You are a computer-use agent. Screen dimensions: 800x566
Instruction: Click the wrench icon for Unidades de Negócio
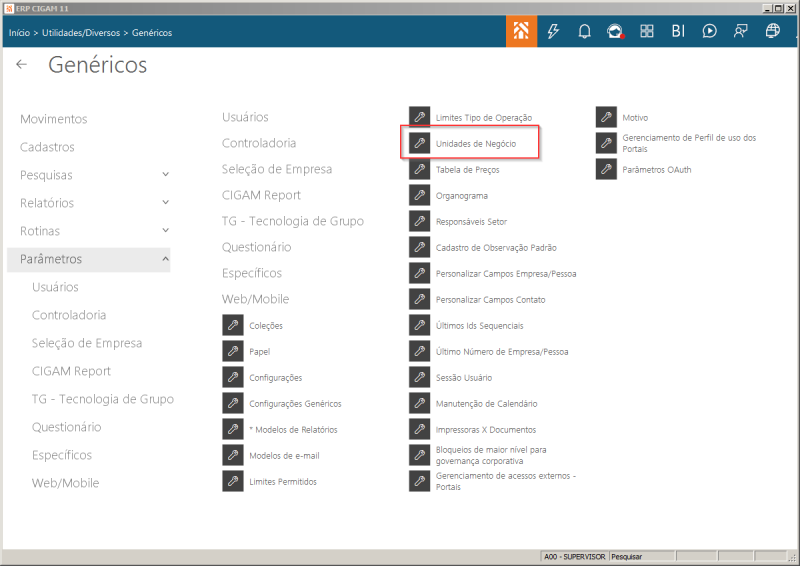coord(419,143)
